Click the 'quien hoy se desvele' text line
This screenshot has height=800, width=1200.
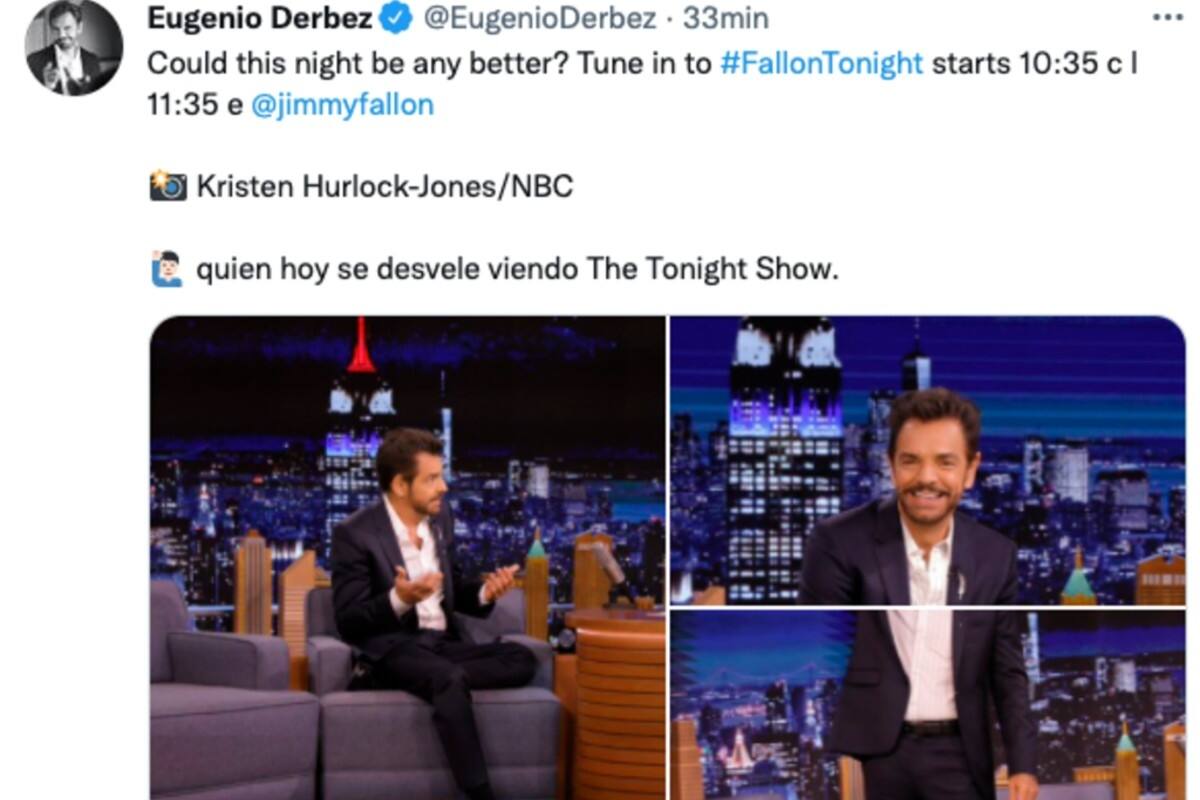[516, 269]
